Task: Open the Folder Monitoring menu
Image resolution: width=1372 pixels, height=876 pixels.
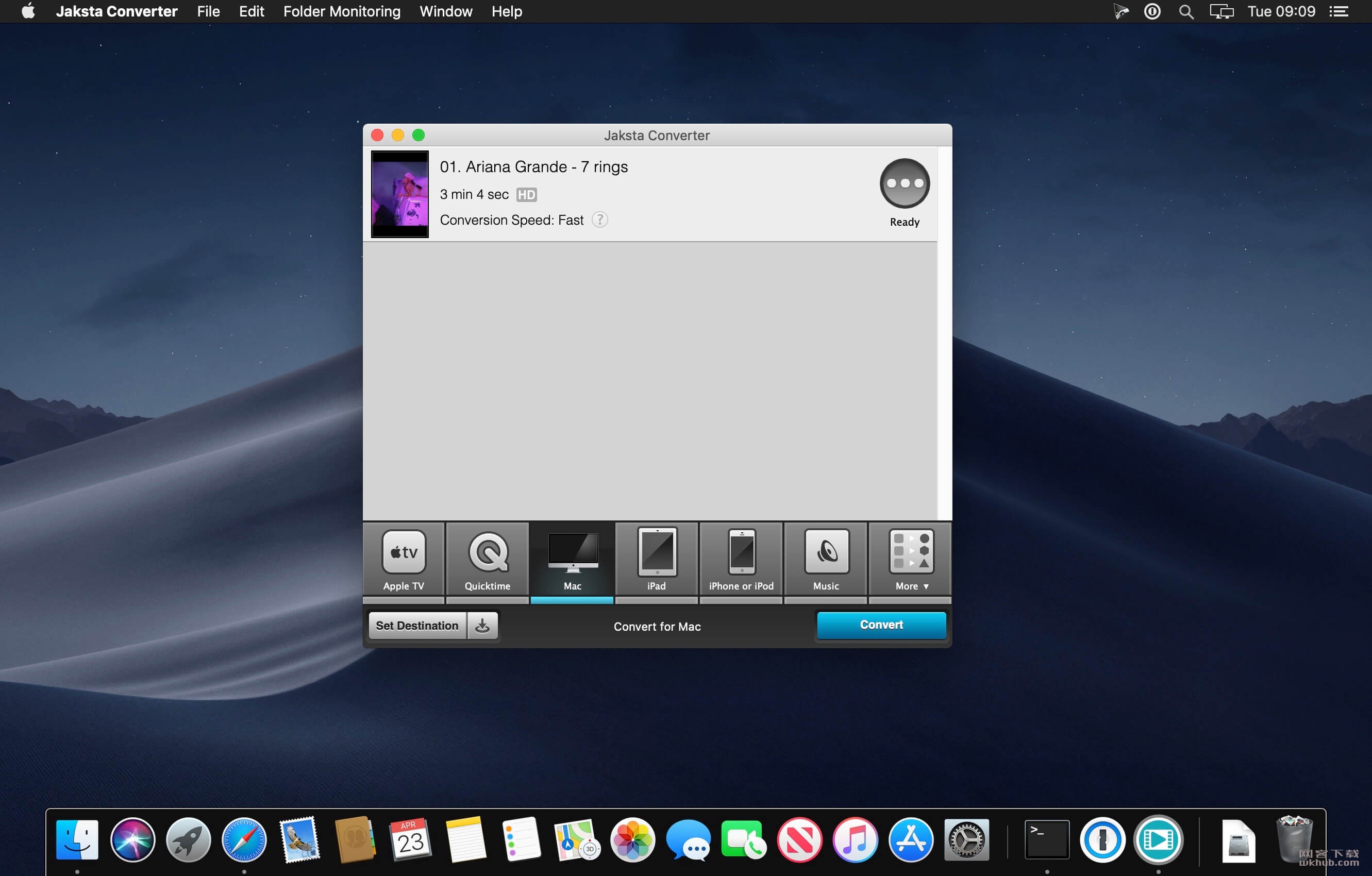Action: 342,11
